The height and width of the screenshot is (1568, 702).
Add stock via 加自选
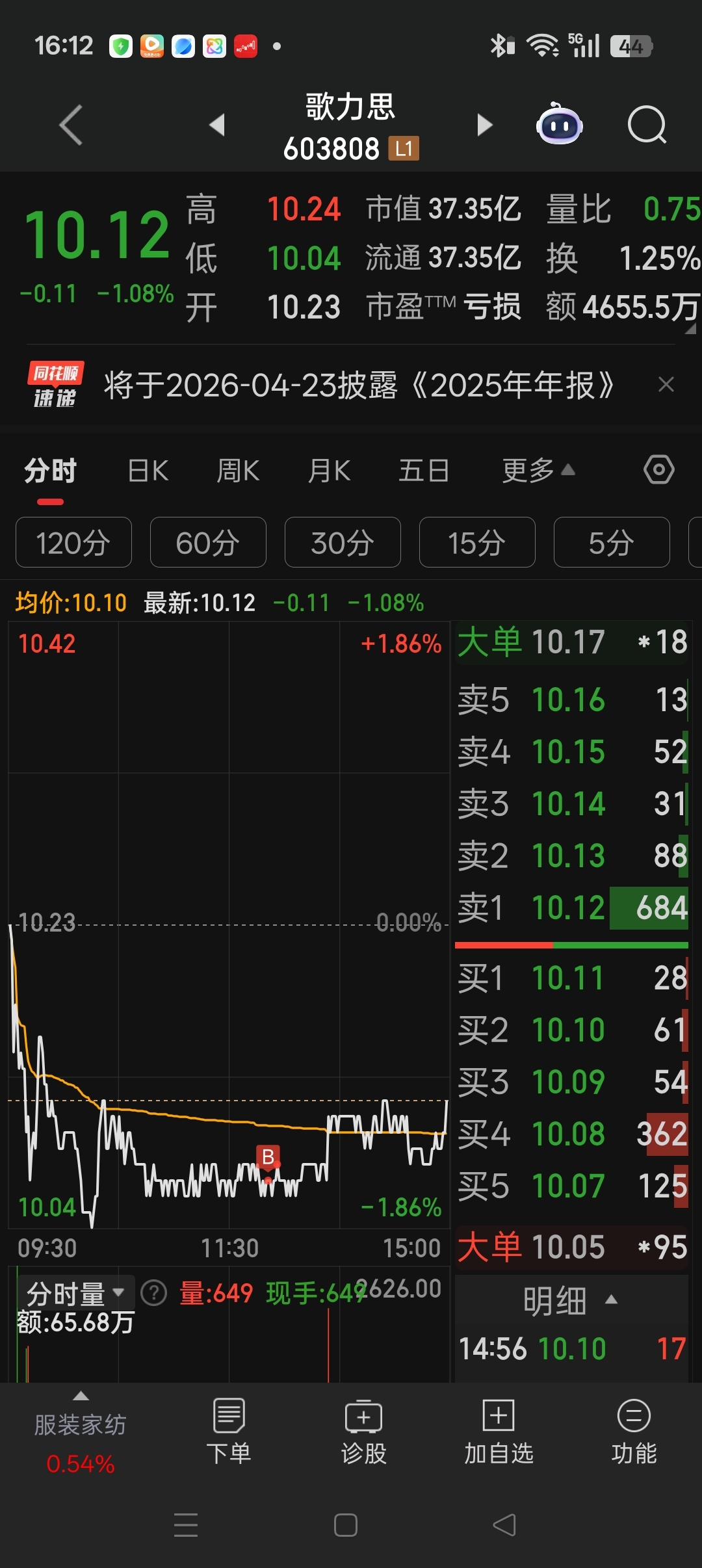tap(499, 1431)
